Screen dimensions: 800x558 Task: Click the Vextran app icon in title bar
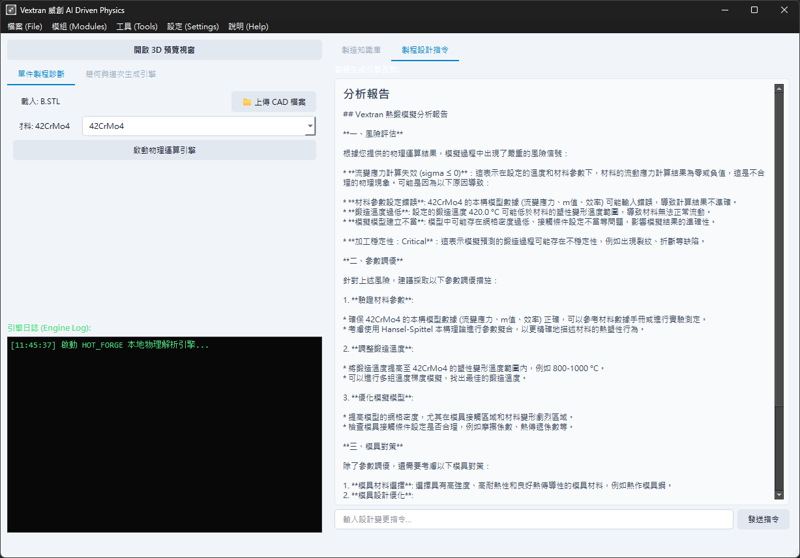click(x=11, y=10)
